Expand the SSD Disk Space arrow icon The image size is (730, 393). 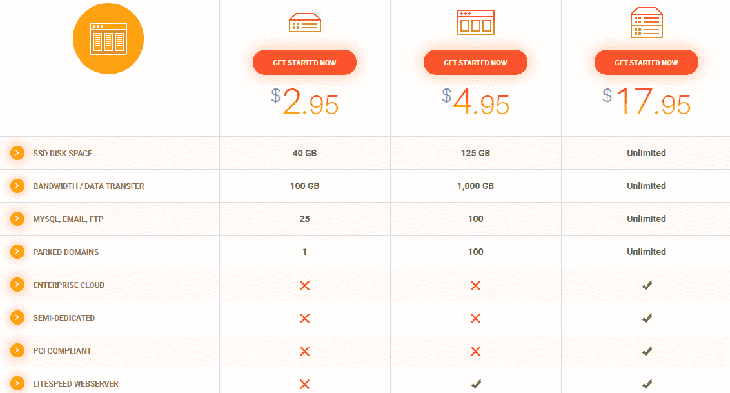[x=17, y=153]
